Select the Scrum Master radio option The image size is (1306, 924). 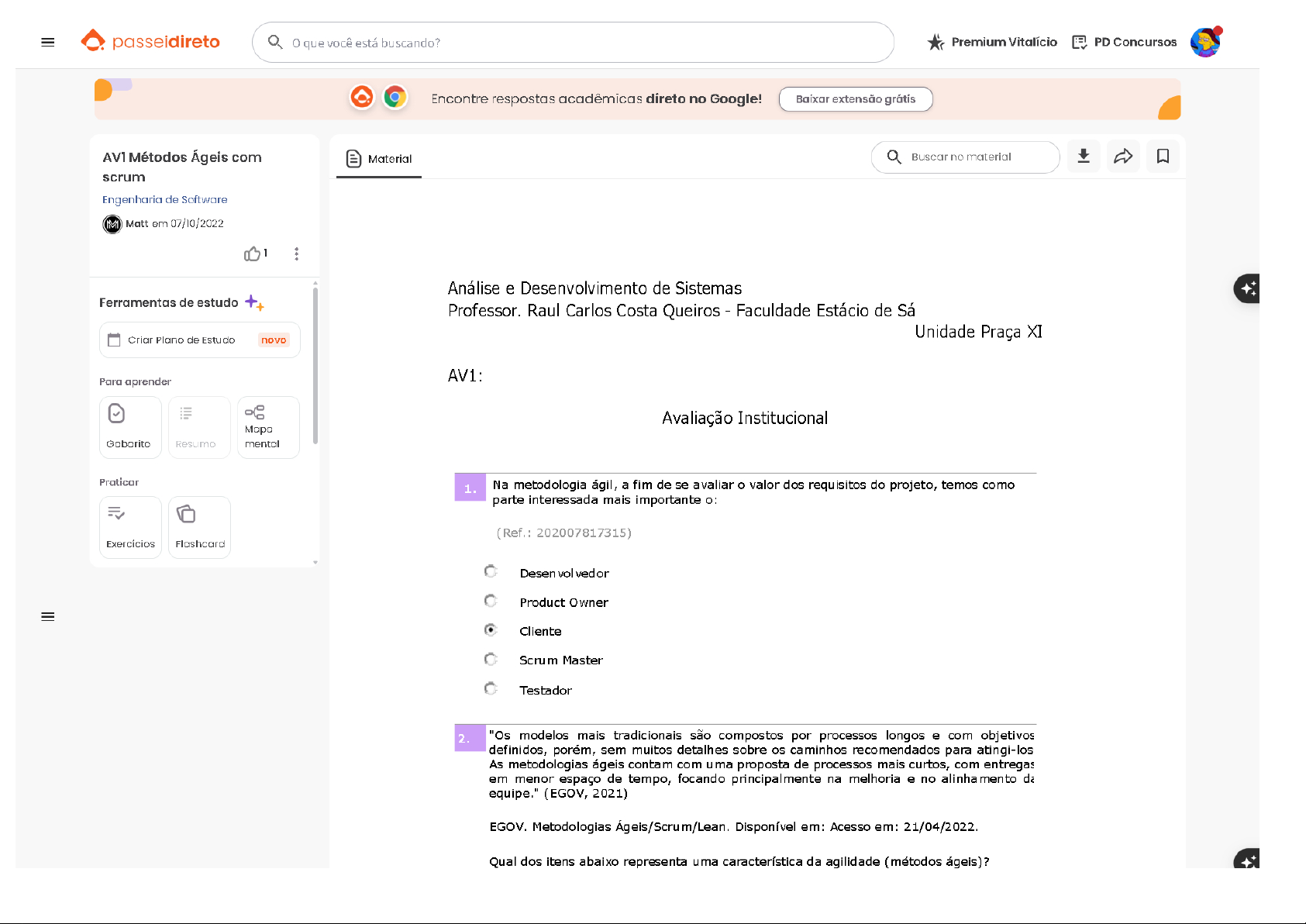pyautogui.click(x=491, y=660)
